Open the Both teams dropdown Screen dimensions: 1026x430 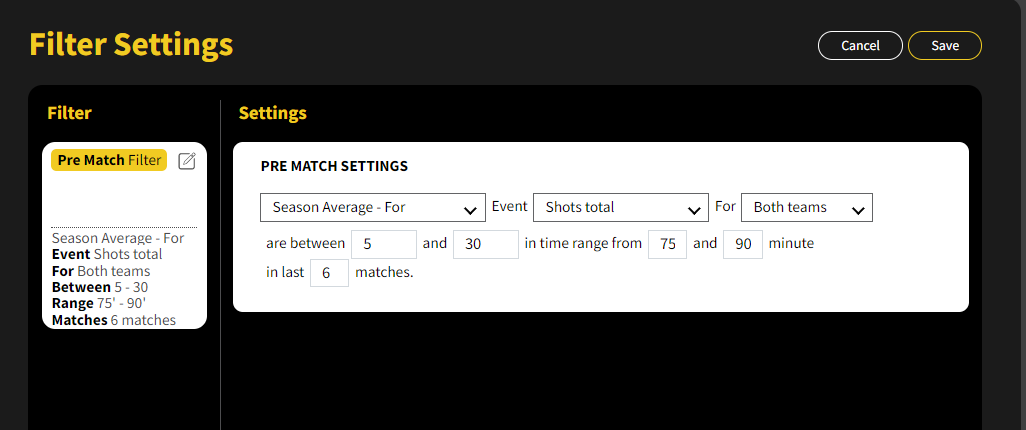(x=806, y=208)
